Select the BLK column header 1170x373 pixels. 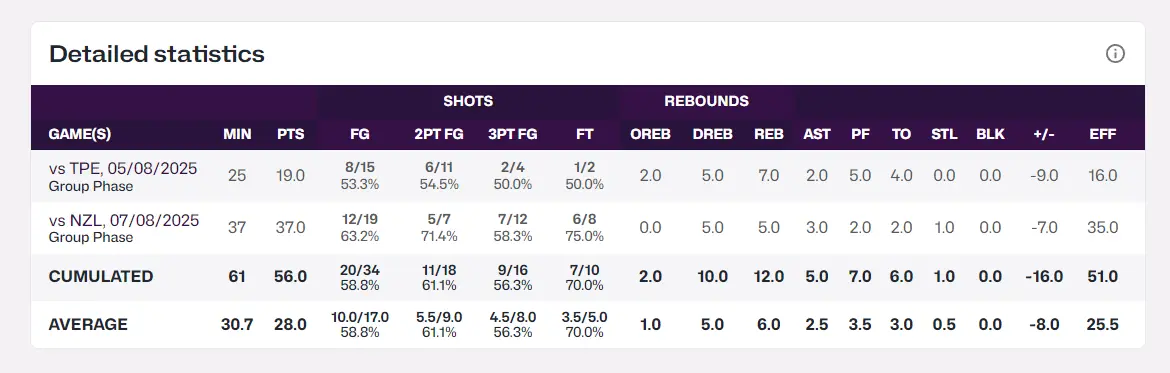990,135
